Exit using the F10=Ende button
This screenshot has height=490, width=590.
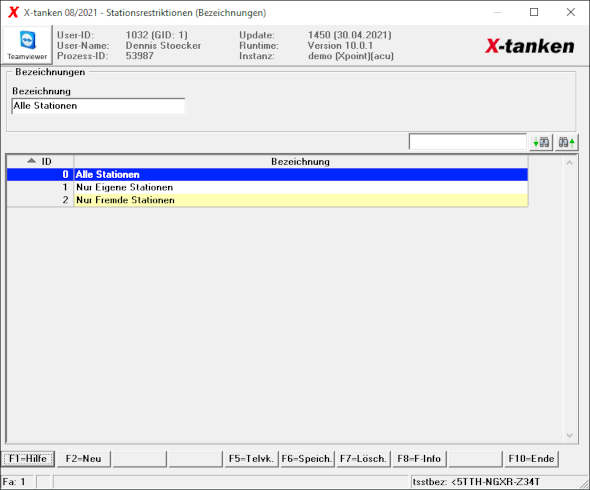tap(531, 459)
